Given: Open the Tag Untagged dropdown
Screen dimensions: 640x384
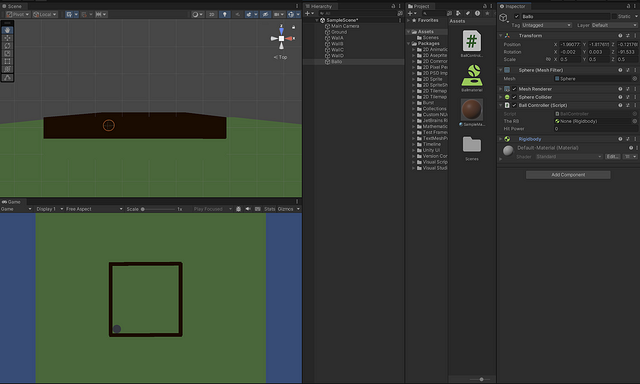Looking at the screenshot, I should (x=546, y=25).
